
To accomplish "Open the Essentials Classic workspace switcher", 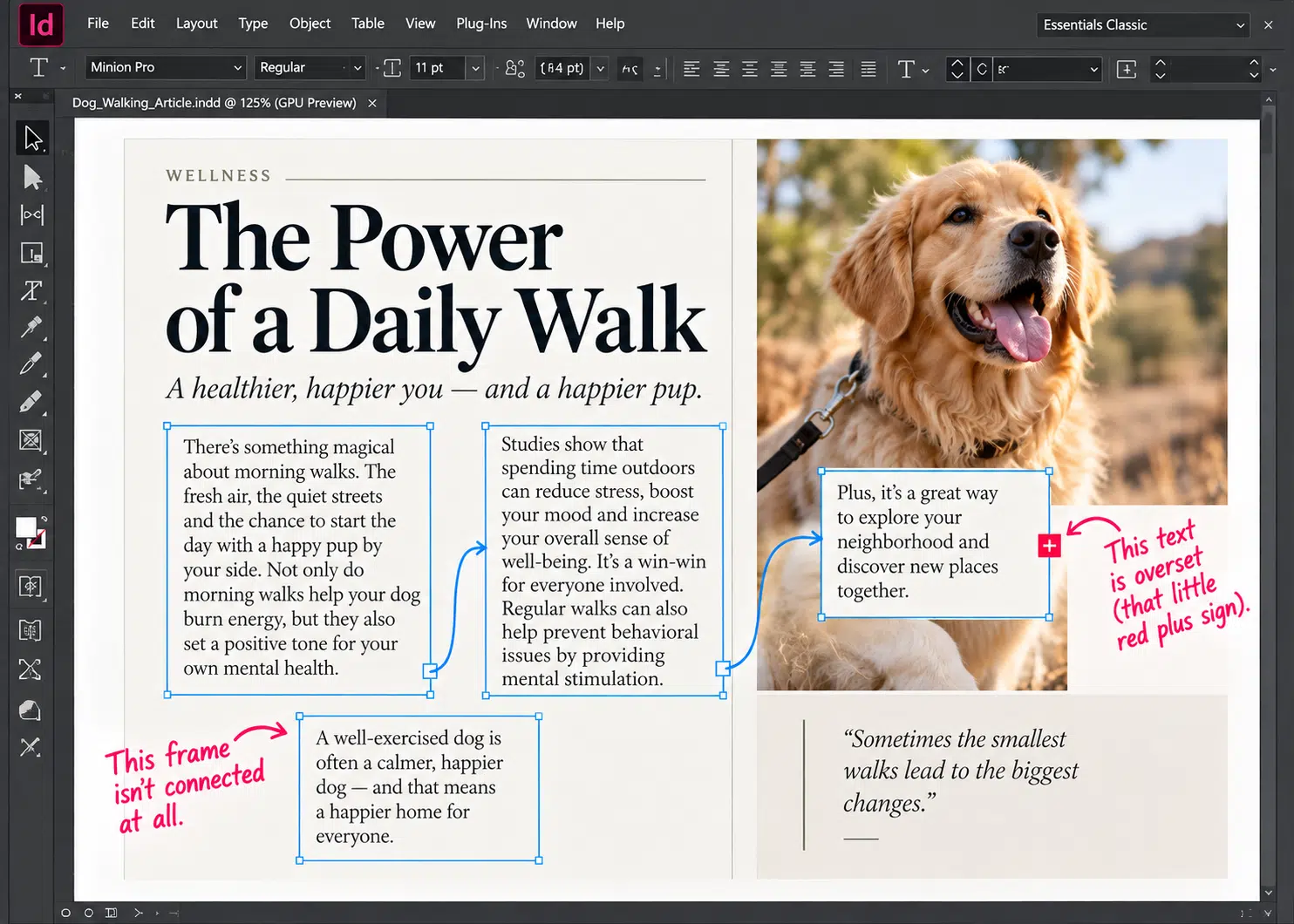I will point(1145,25).
